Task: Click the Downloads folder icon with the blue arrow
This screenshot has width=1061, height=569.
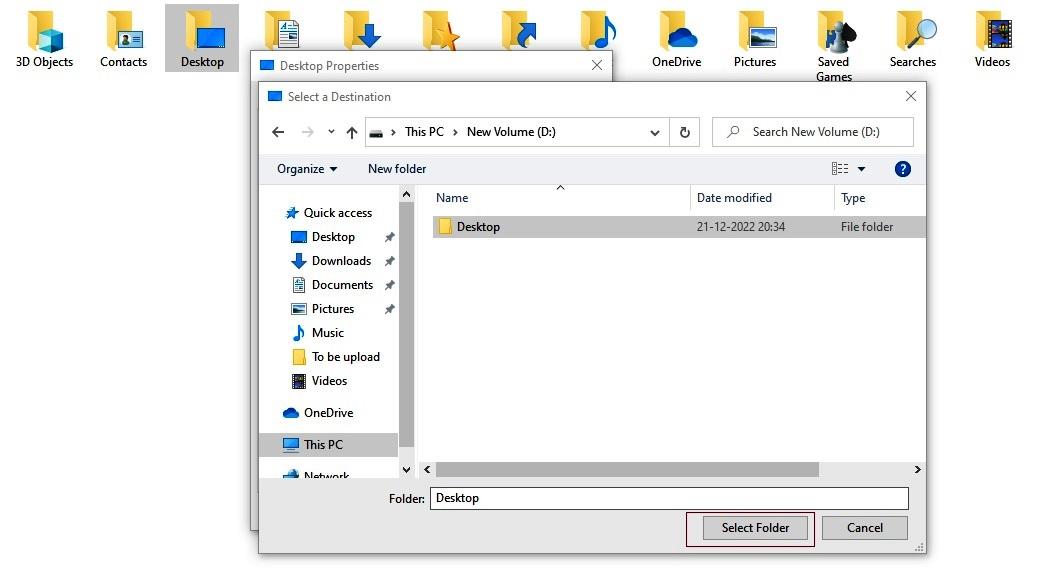Action: 361,30
